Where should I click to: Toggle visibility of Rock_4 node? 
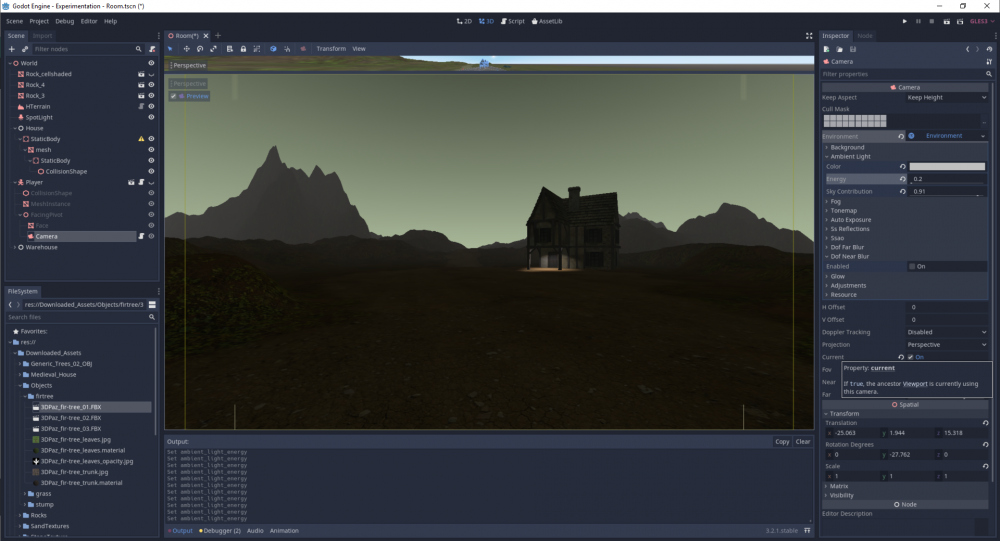pyautogui.click(x=151, y=85)
